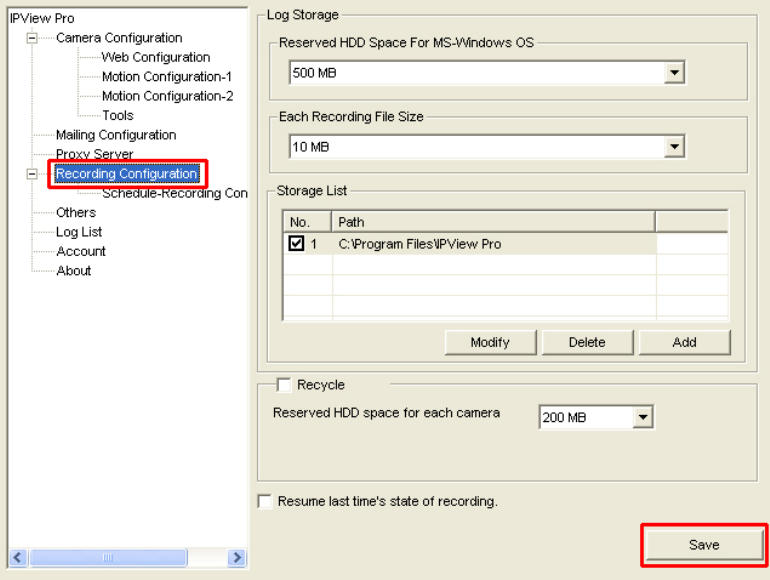Image resolution: width=770 pixels, height=580 pixels.
Task: Collapse the Camera Configuration tree node
Action: [x=32, y=39]
